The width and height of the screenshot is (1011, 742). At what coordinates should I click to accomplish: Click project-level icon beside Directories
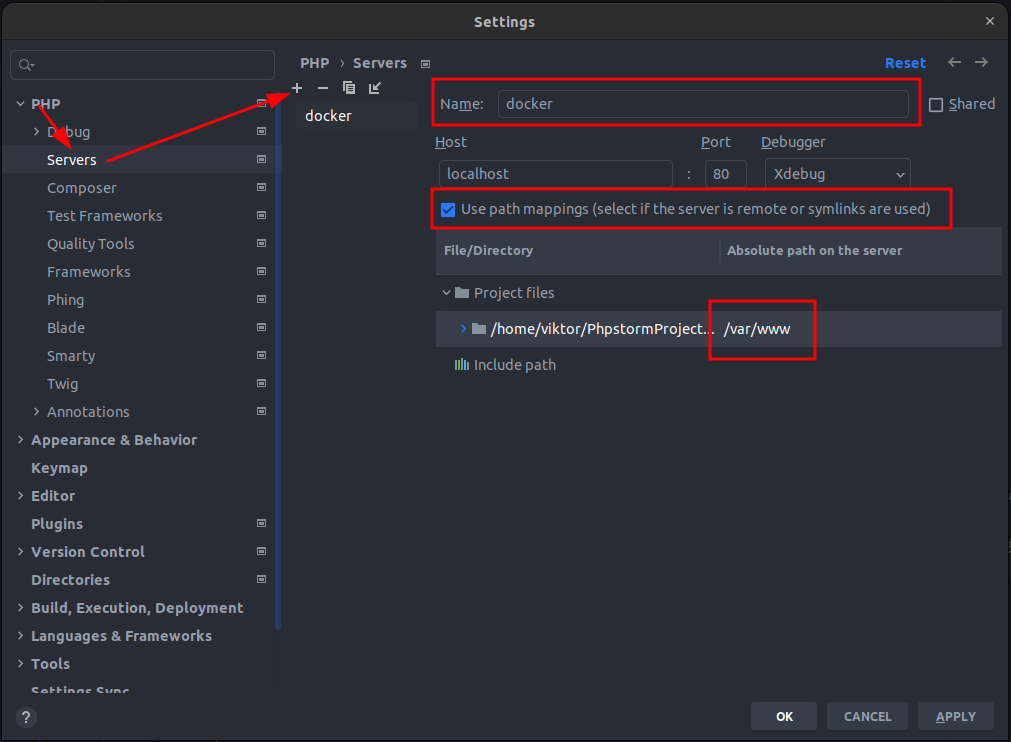261,579
